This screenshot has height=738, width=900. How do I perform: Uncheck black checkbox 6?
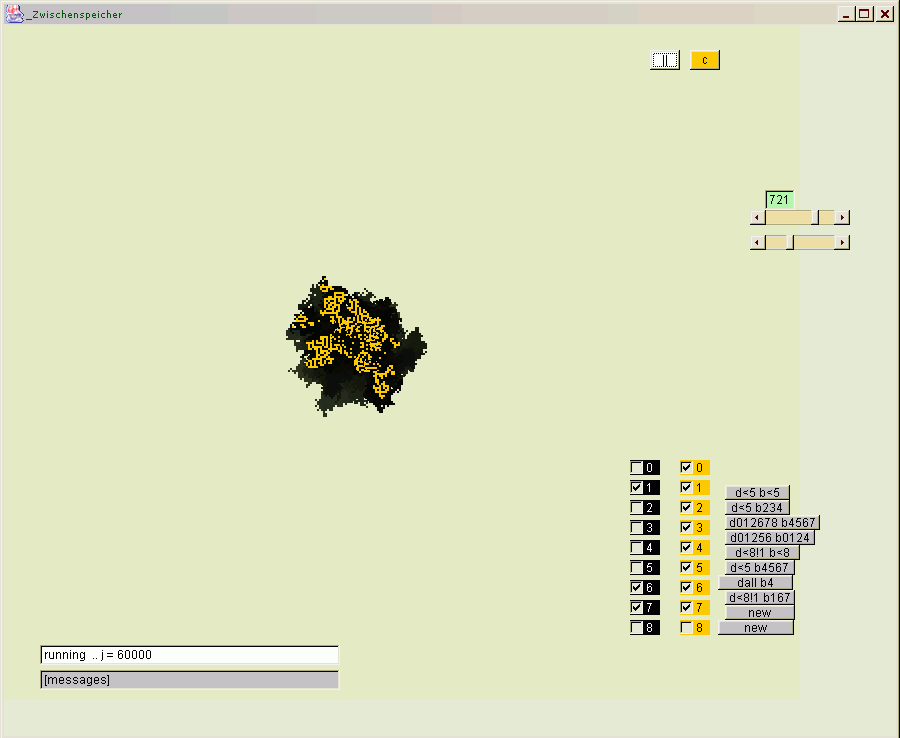[637, 588]
